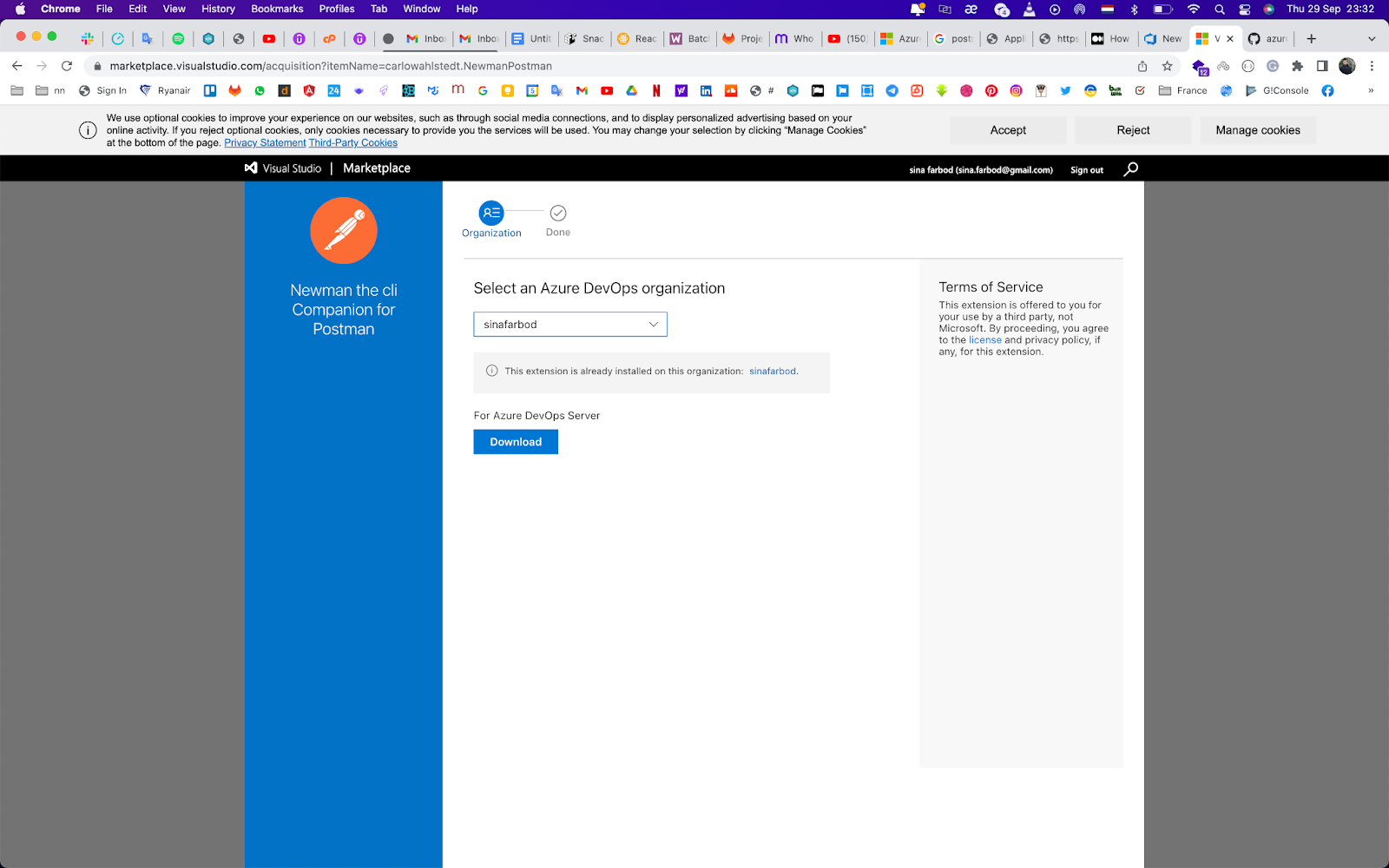Open the History menu
Viewport: 1389px width, 868px height.
(218, 9)
